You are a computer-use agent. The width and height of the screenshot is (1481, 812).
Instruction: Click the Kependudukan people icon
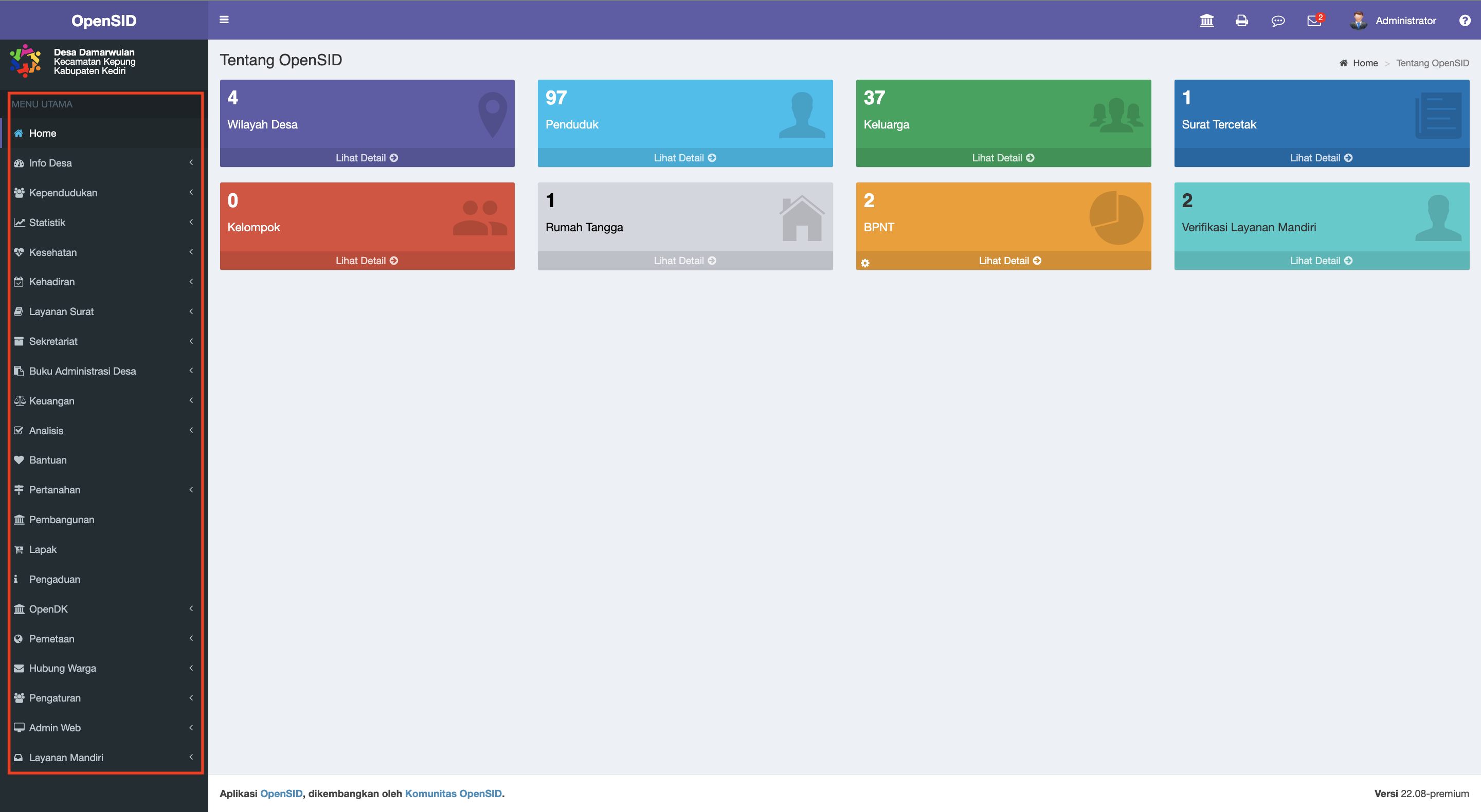pos(19,193)
